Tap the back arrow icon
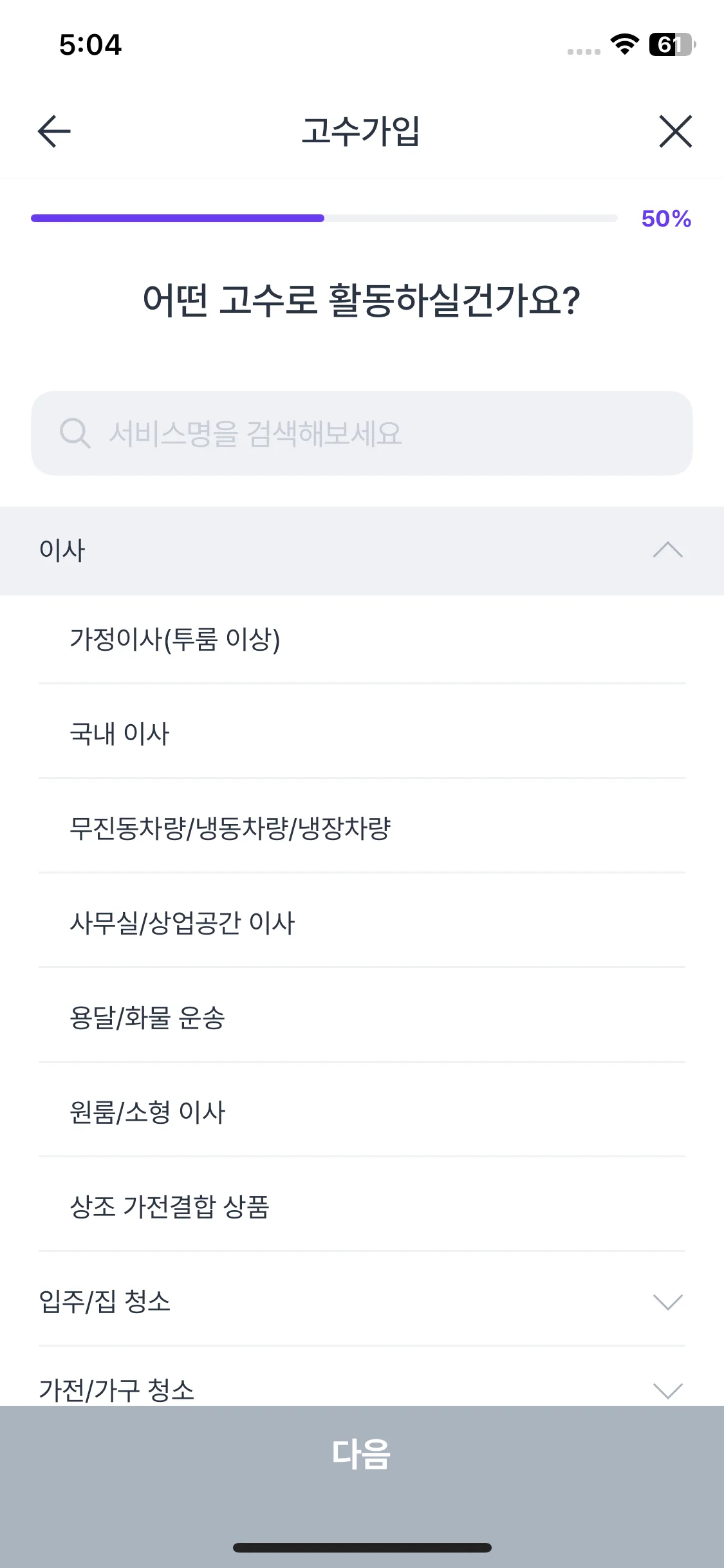Screen dimensions: 724x1568 (x=54, y=131)
